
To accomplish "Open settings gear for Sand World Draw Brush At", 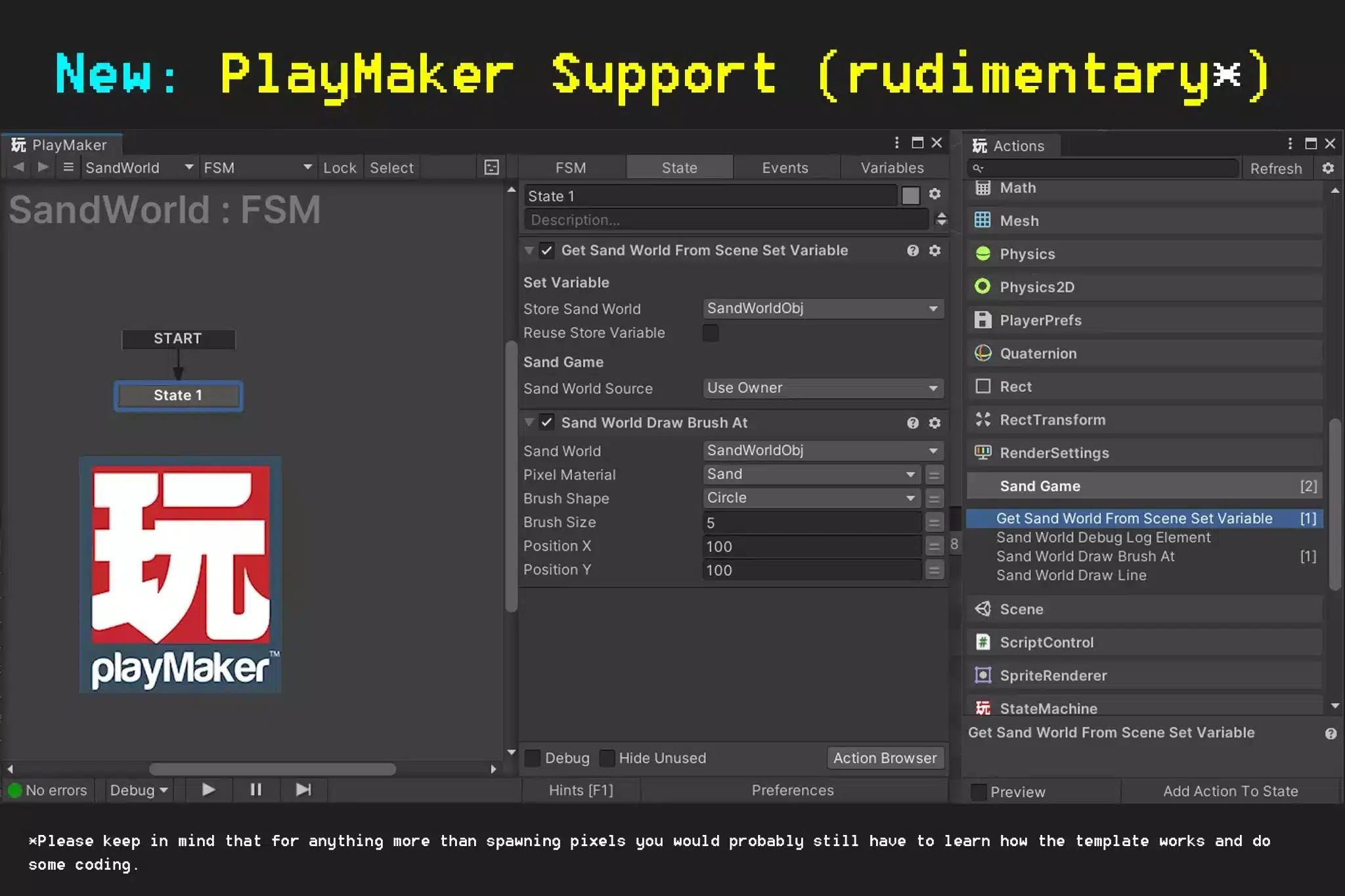I will [x=935, y=423].
